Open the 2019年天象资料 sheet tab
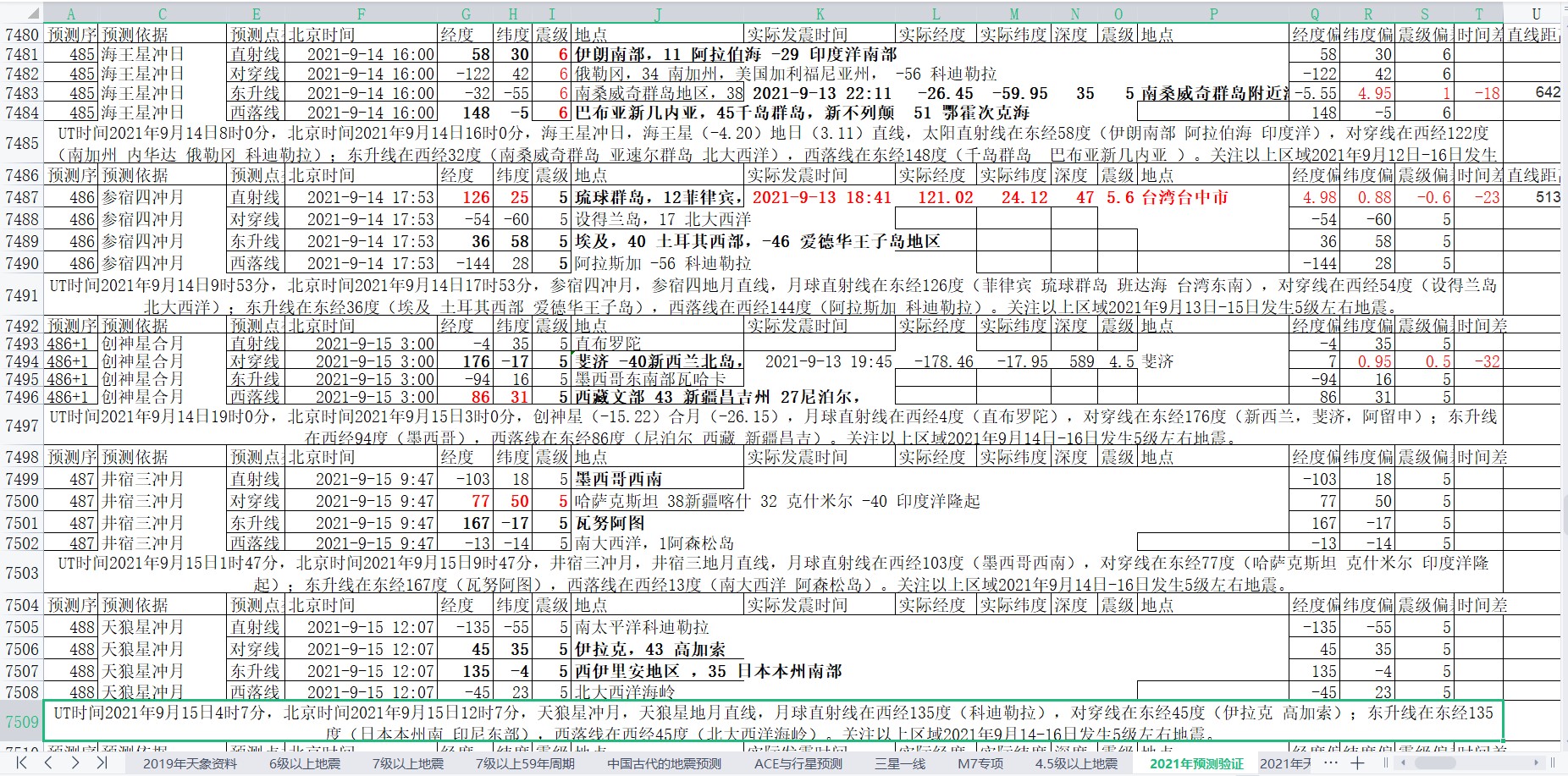The image size is (1568, 776). (x=190, y=763)
